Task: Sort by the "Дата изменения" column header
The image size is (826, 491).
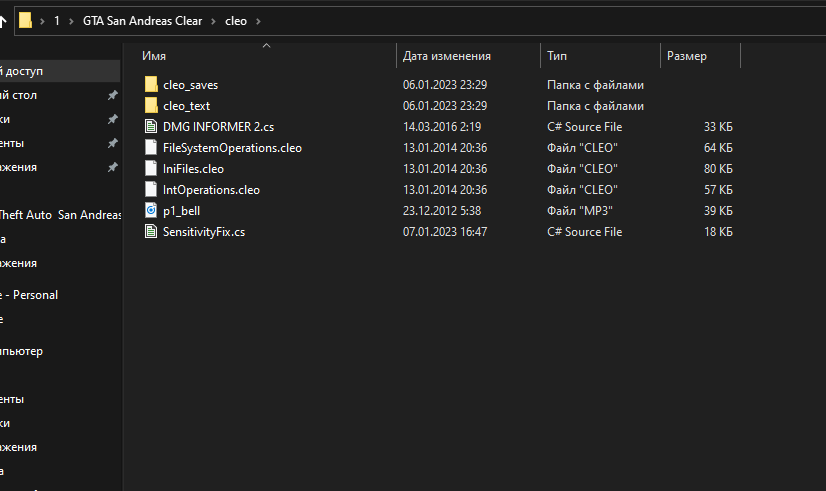Action: pos(446,56)
